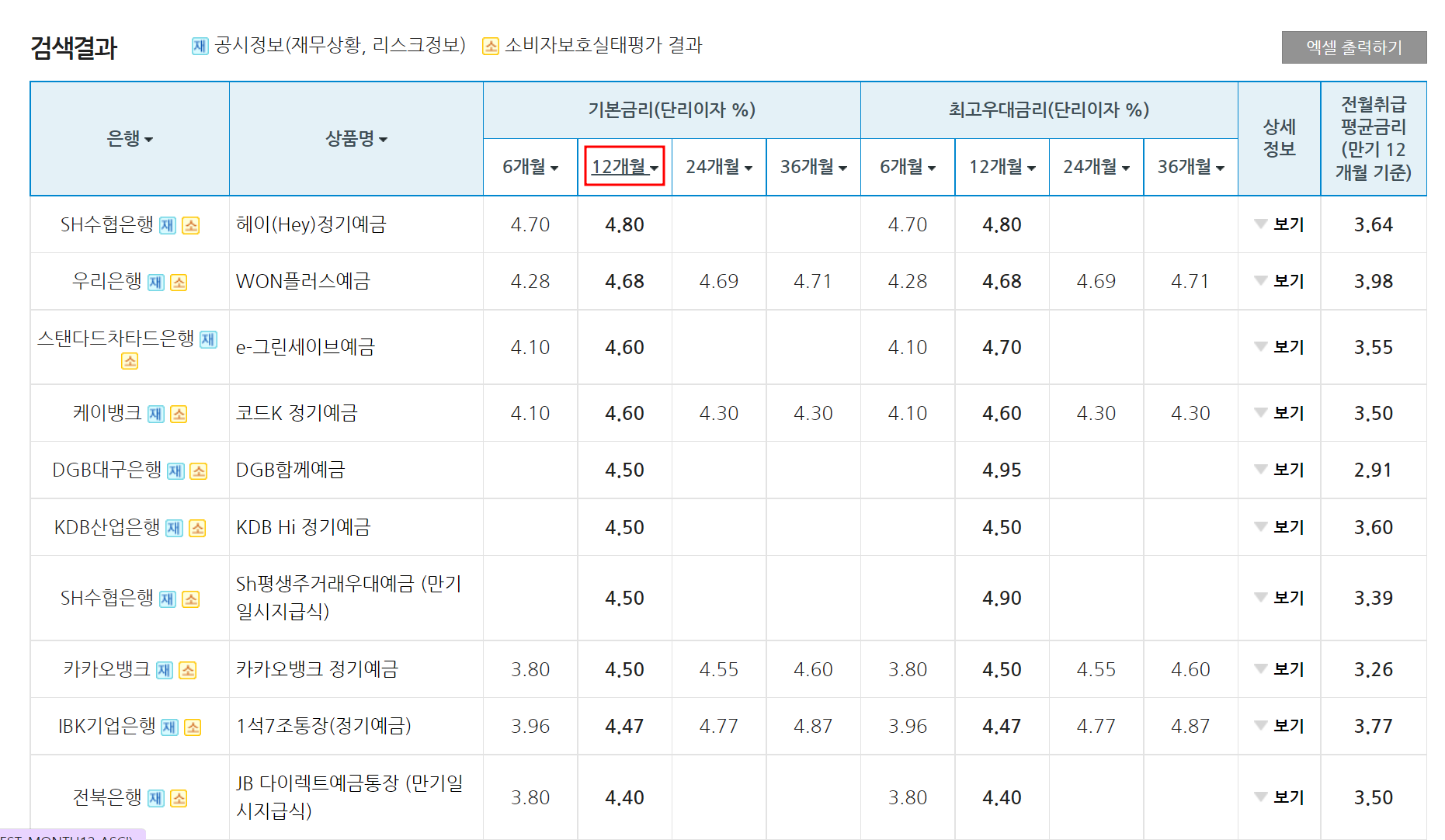Select product name 카카오뱅크 정기예금
This screenshot has height=840, width=1445.
(317, 669)
